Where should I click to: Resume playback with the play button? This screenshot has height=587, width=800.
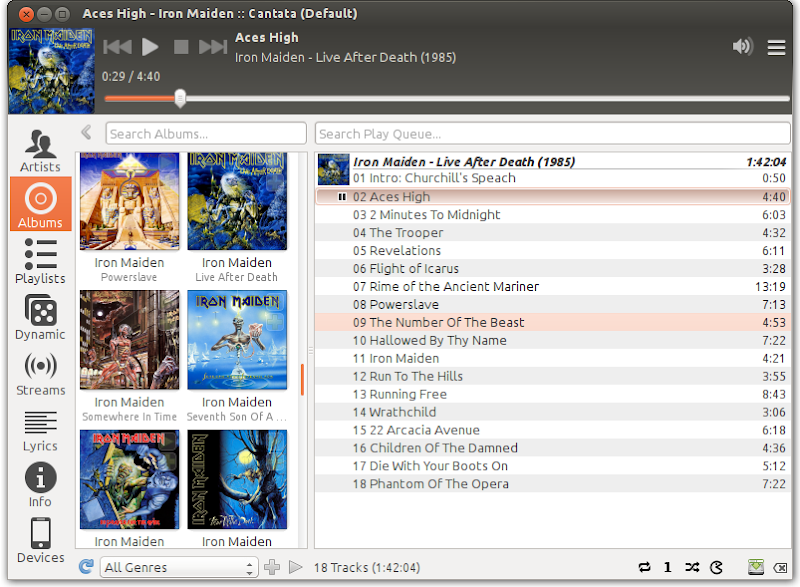pyautogui.click(x=149, y=47)
